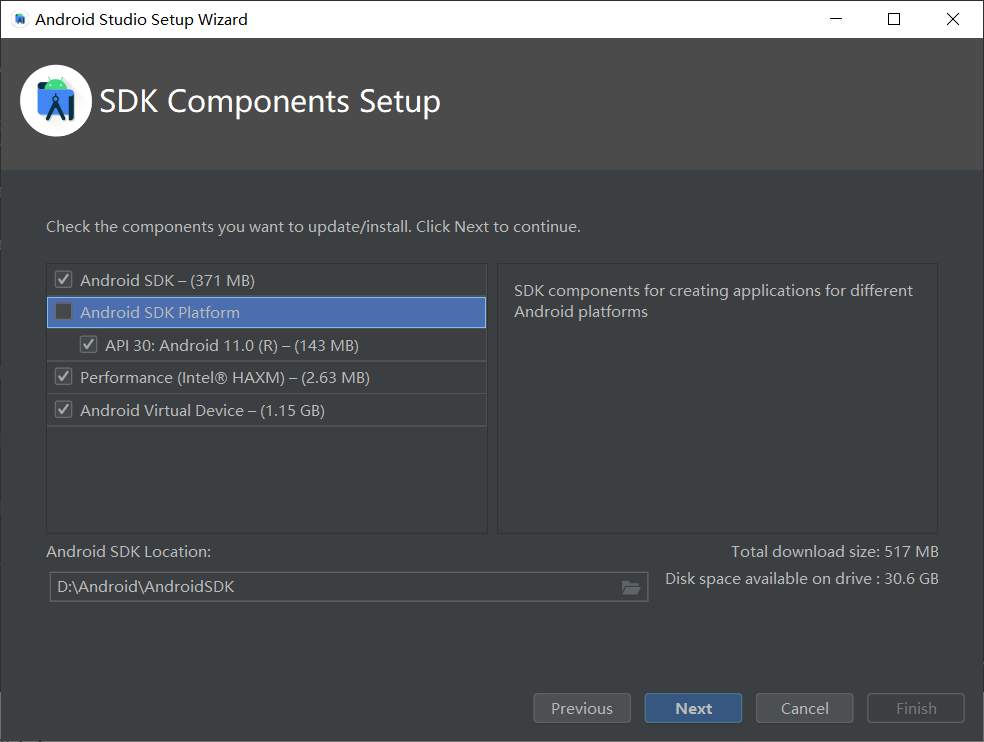984x742 pixels.
Task: Uncheck Android Virtual Device checkbox
Action: click(x=63, y=410)
